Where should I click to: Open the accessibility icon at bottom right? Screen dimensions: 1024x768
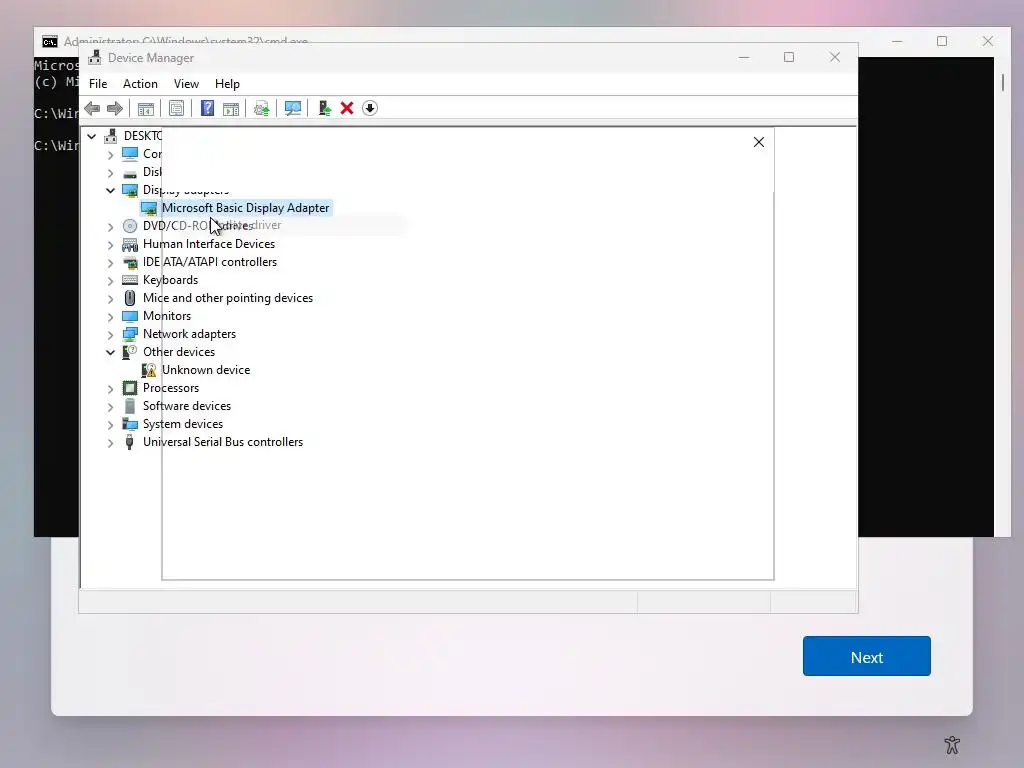point(952,744)
